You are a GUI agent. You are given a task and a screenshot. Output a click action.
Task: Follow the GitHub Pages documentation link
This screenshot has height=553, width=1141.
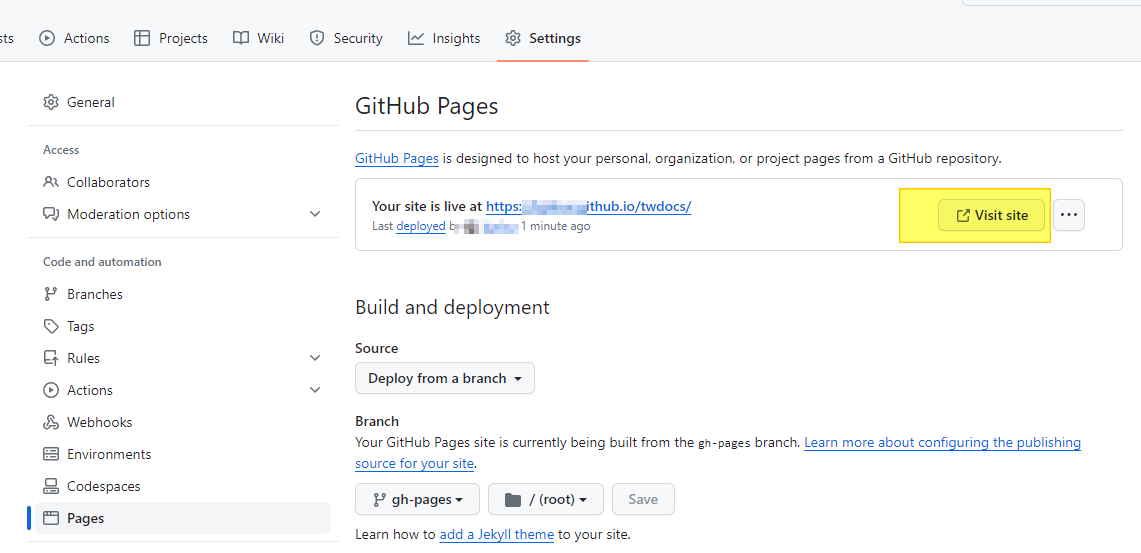[397, 158]
